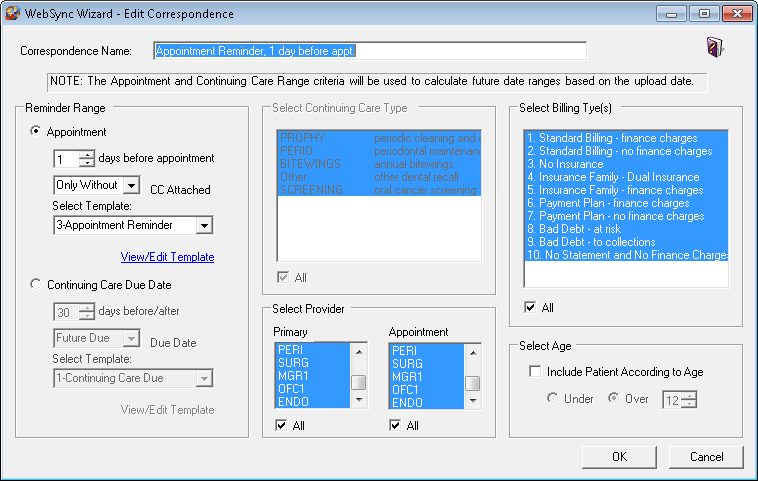Image resolution: width=758 pixels, height=481 pixels.
Task: Click the Cancel button
Action: pyautogui.click(x=706, y=457)
